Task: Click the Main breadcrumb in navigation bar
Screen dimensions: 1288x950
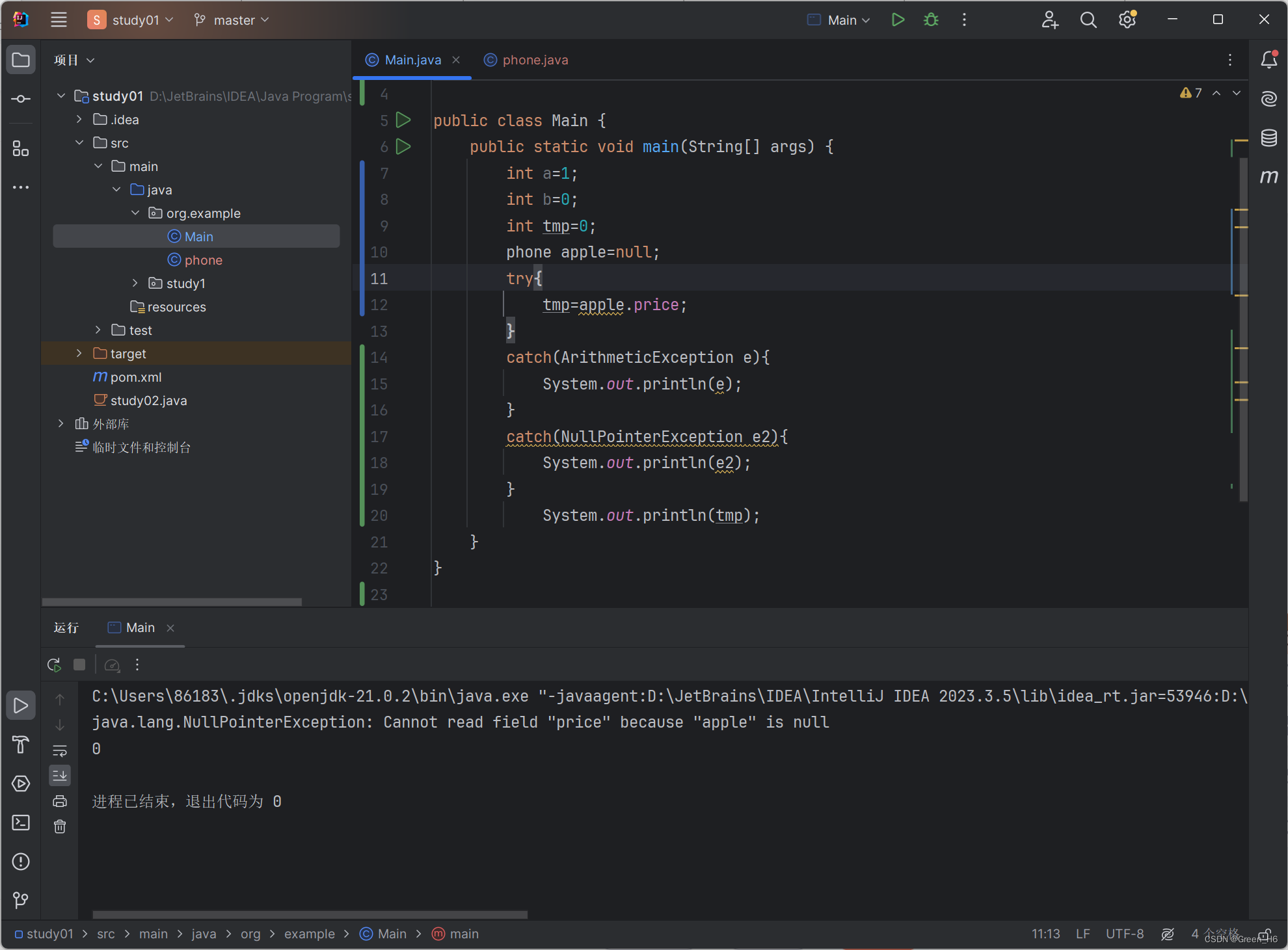Action: 392,934
